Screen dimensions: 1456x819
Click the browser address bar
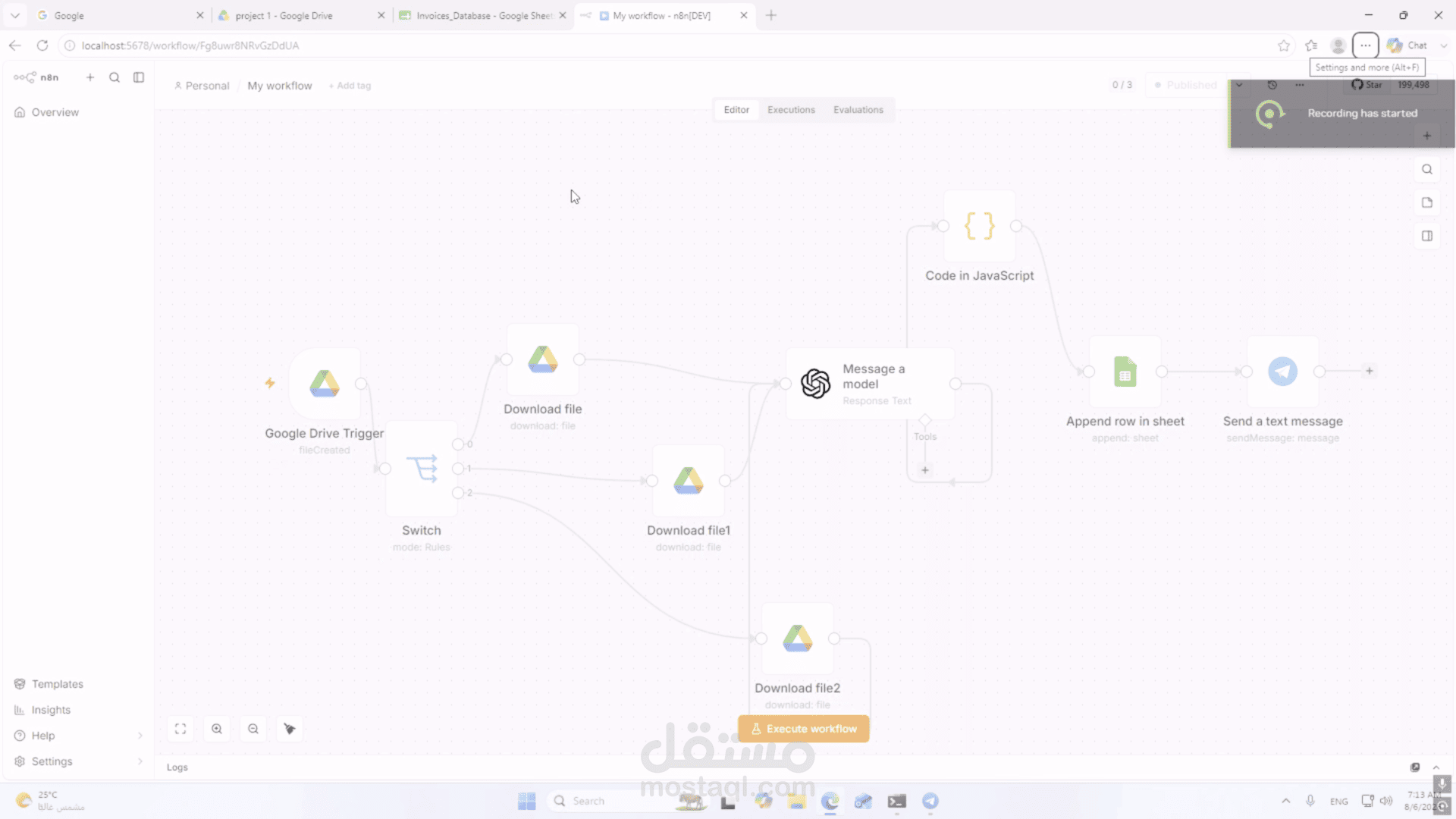coord(675,45)
